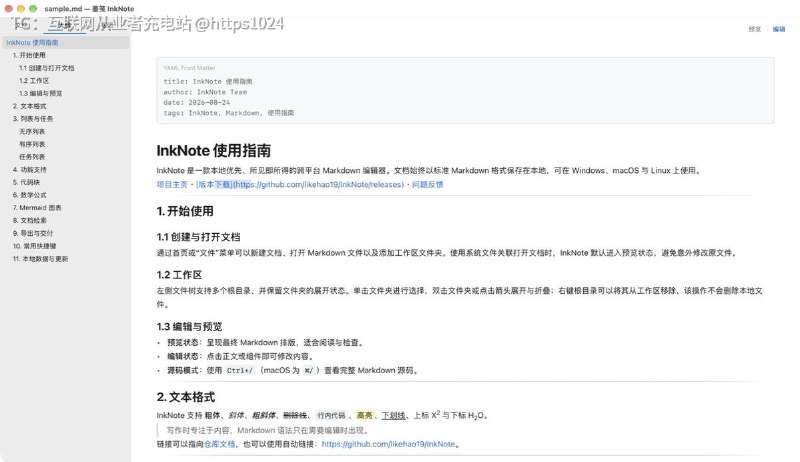
Task: Click the InkNote 使用指南 main heading
Action: pyautogui.click(x=213, y=150)
